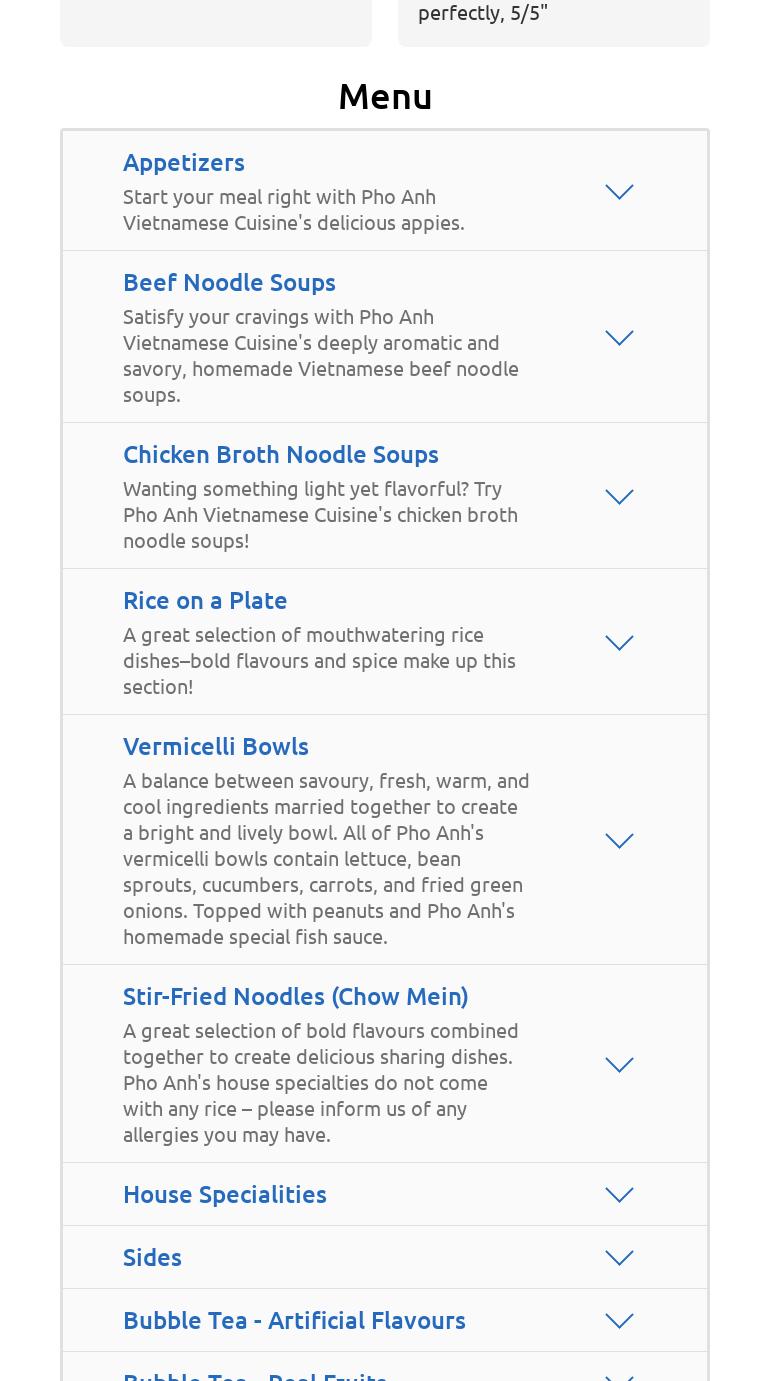Expand Stir-Fried Noodles chevron arrow
This screenshot has width=770, height=1381.
619,1065
